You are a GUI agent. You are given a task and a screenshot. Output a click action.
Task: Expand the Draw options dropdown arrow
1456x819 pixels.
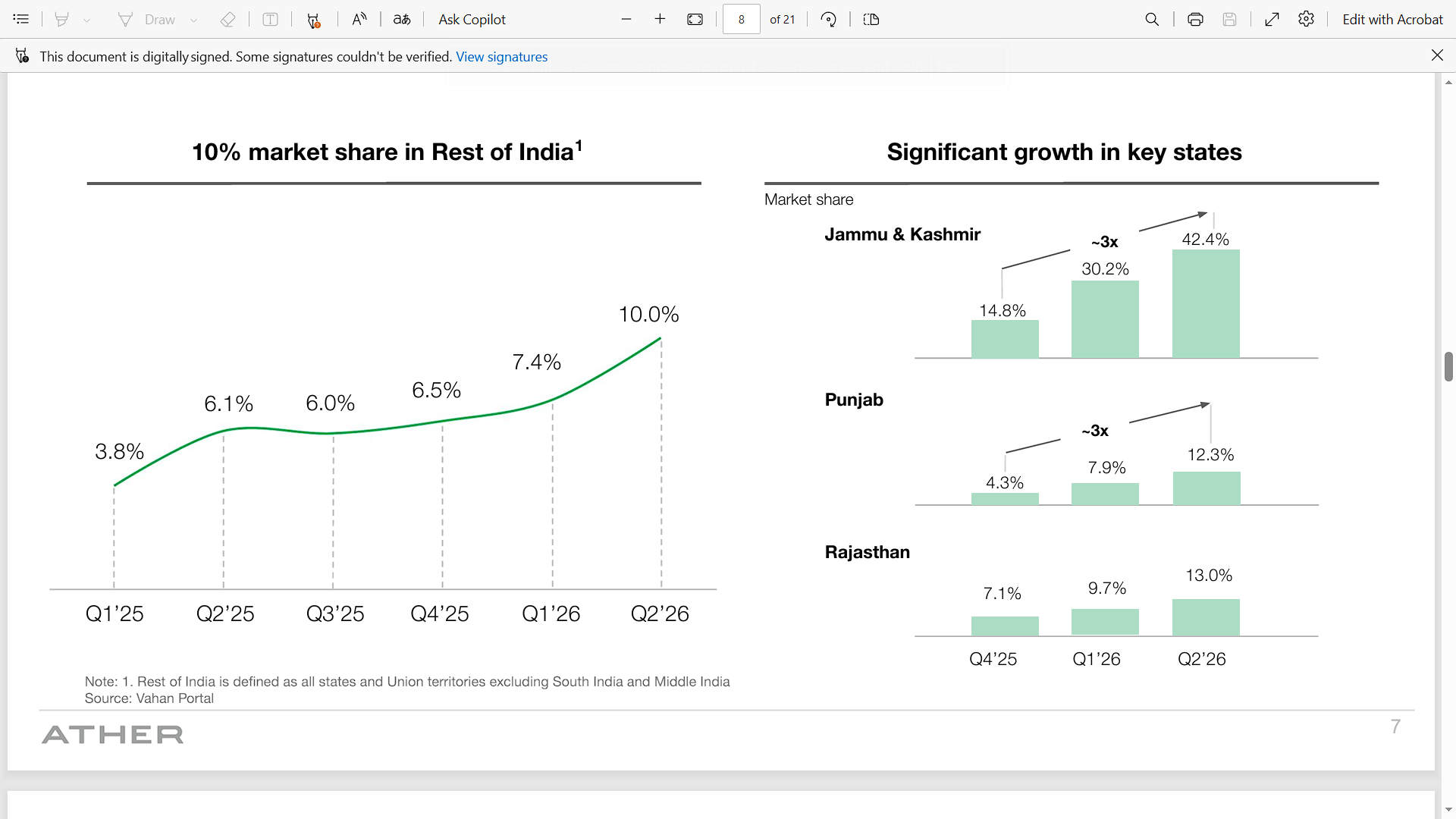pos(194,20)
